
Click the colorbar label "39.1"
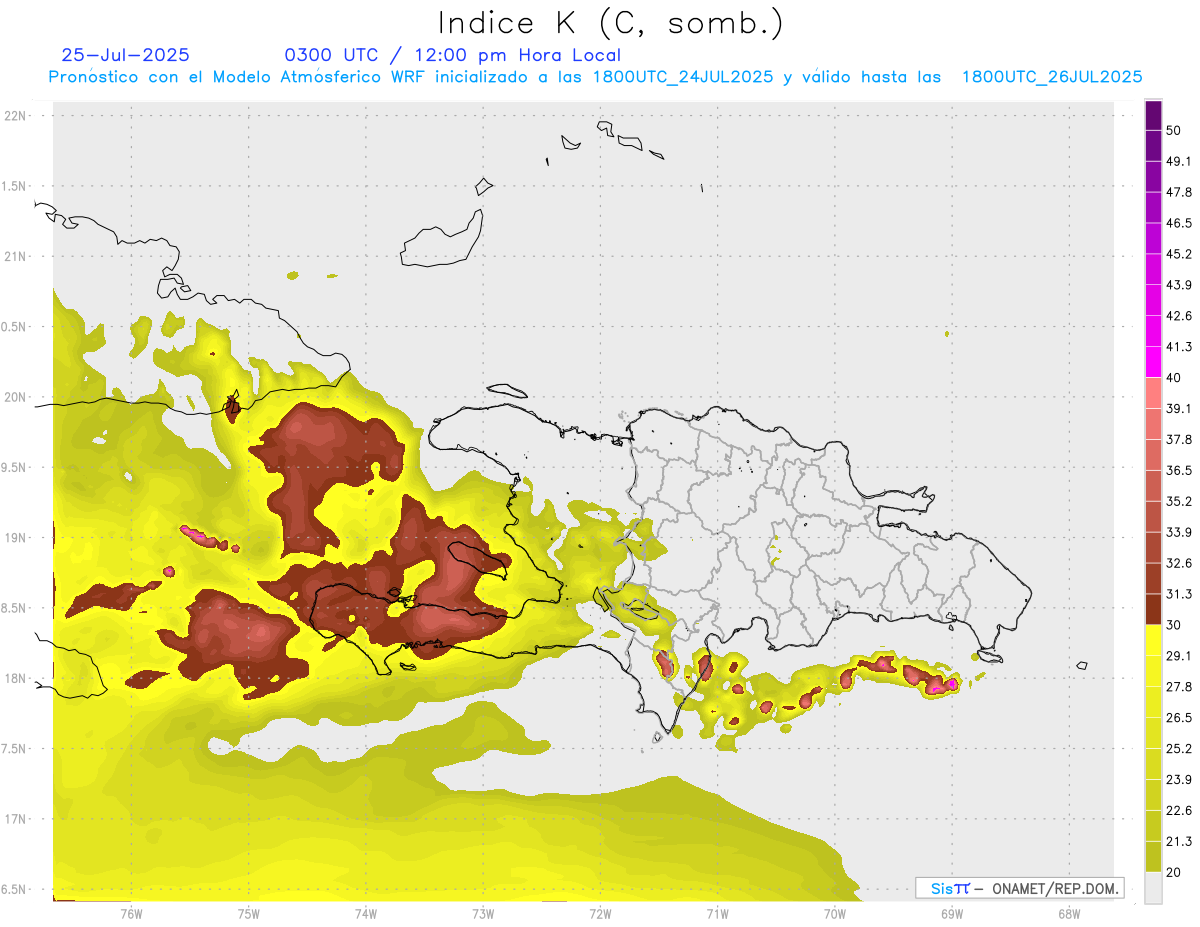point(1178,408)
